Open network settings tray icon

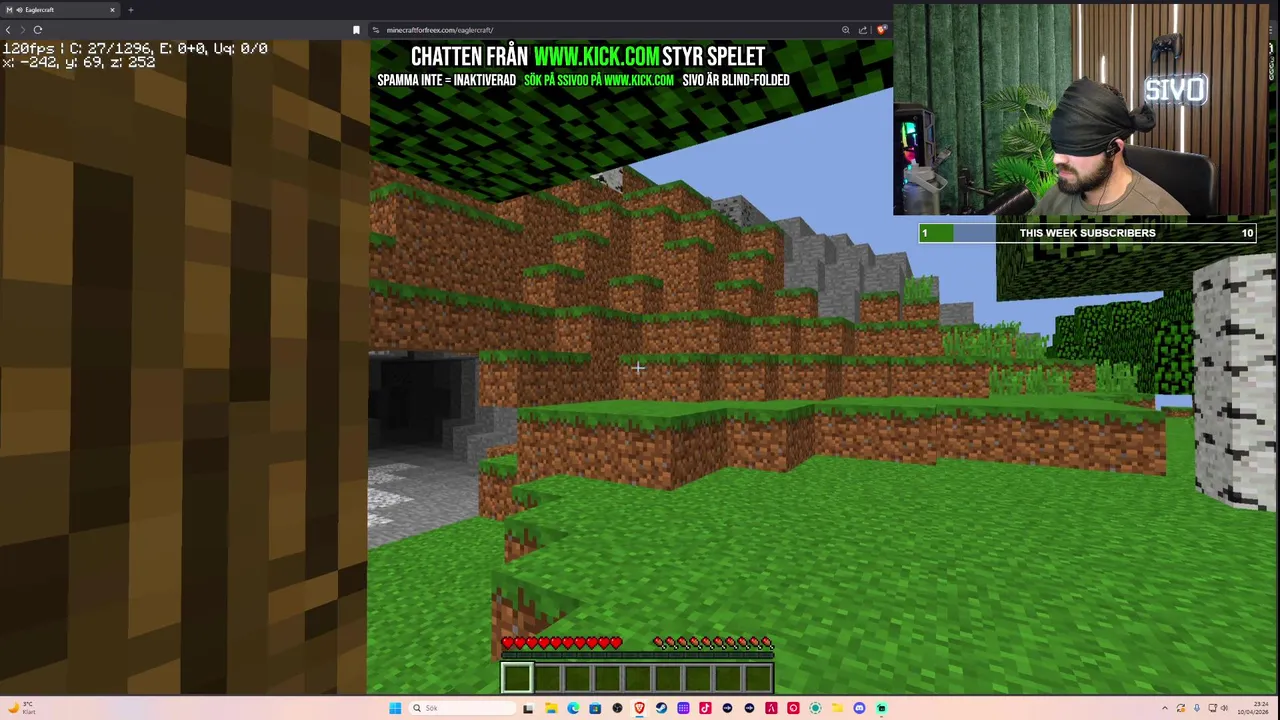point(1213,708)
